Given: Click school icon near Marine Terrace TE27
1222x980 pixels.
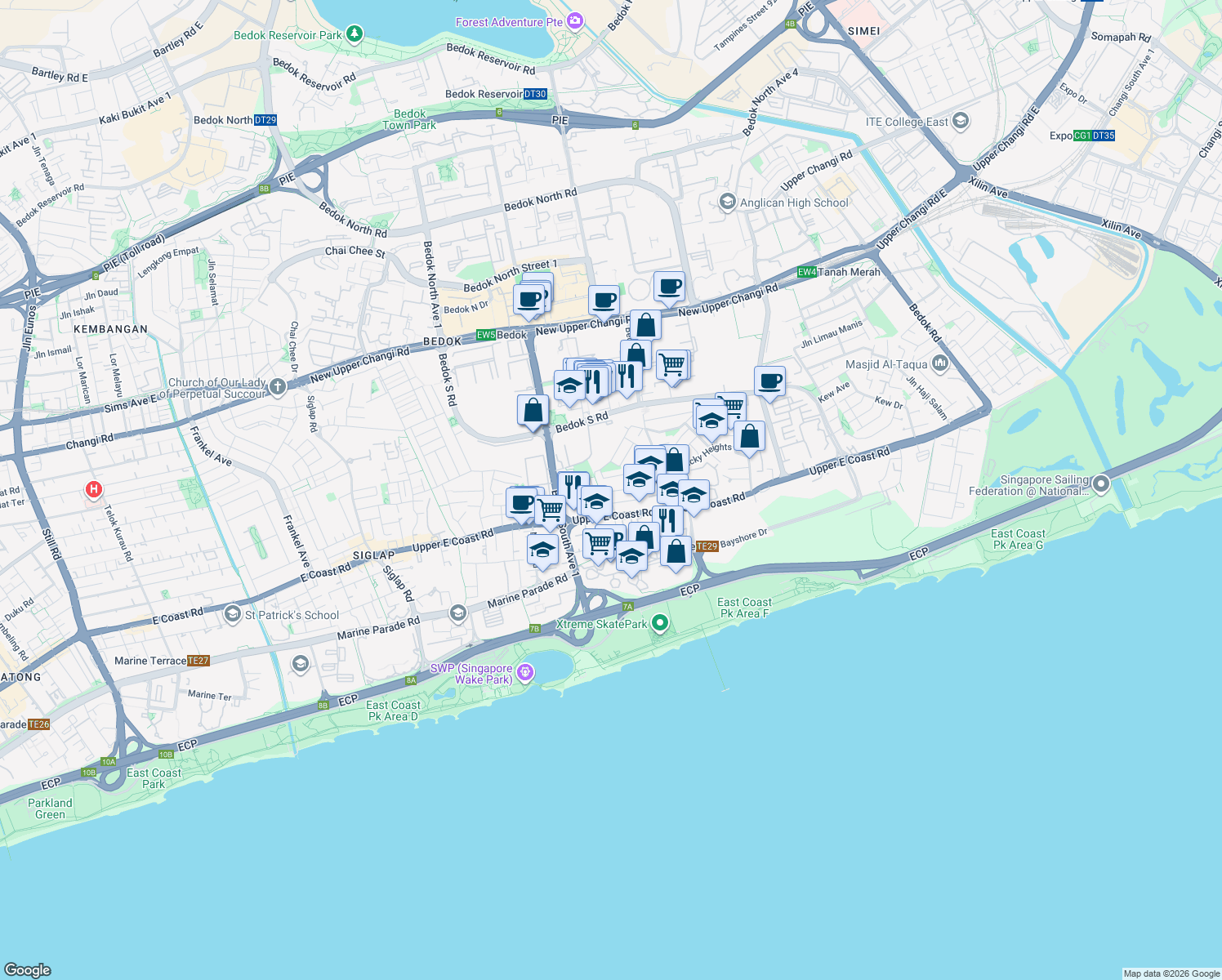Looking at the screenshot, I should (x=301, y=663).
